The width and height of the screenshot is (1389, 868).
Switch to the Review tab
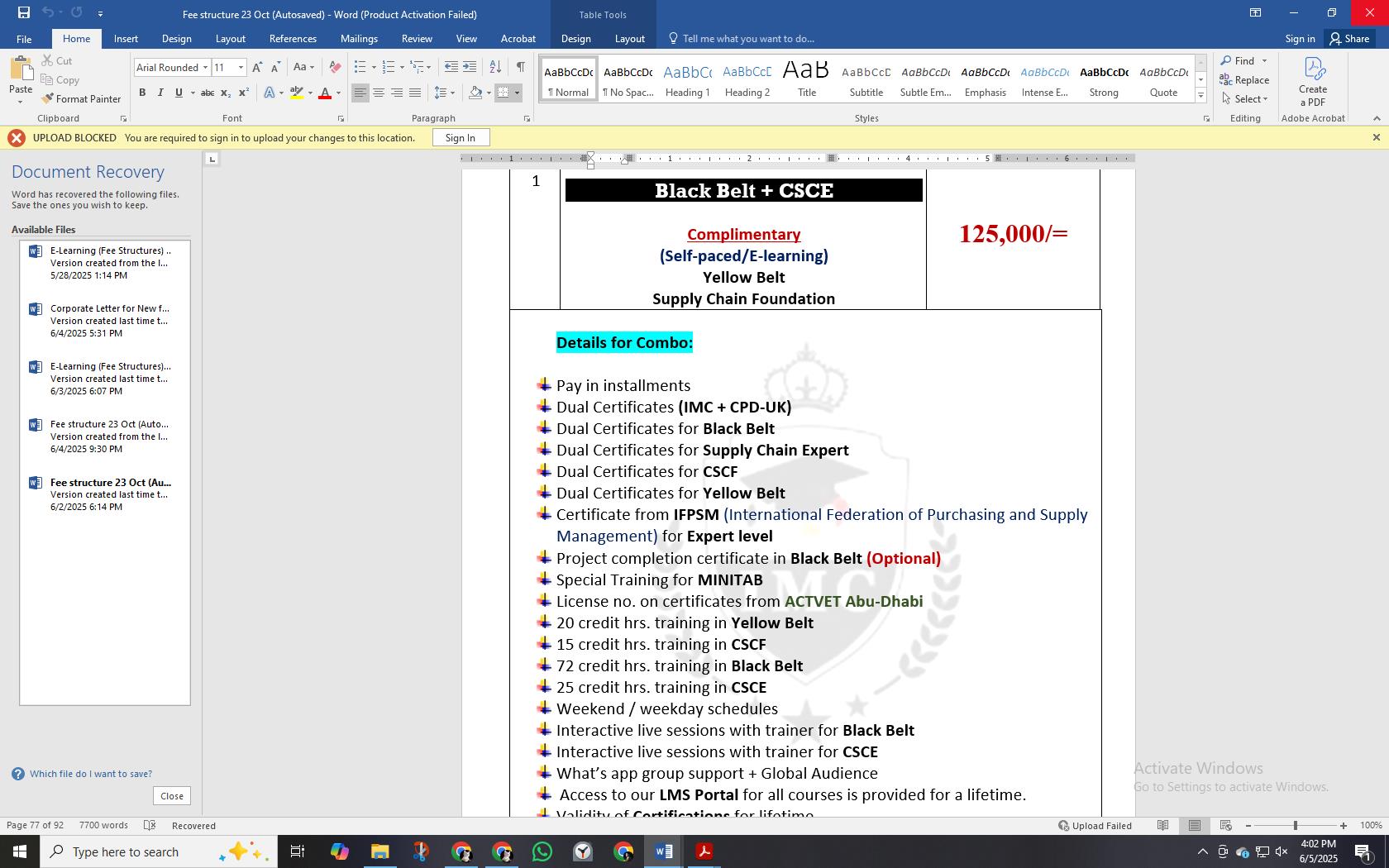(x=417, y=39)
